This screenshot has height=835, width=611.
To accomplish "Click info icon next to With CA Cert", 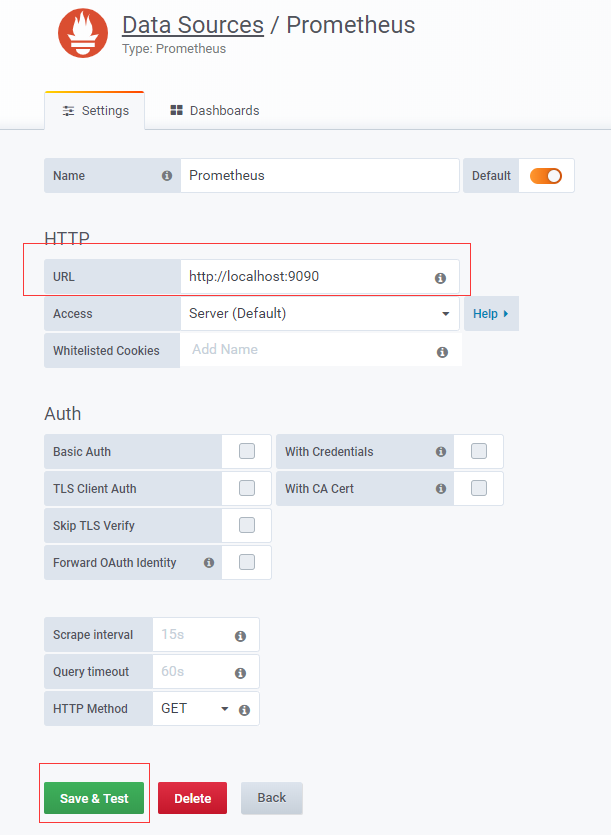I will coord(441,488).
